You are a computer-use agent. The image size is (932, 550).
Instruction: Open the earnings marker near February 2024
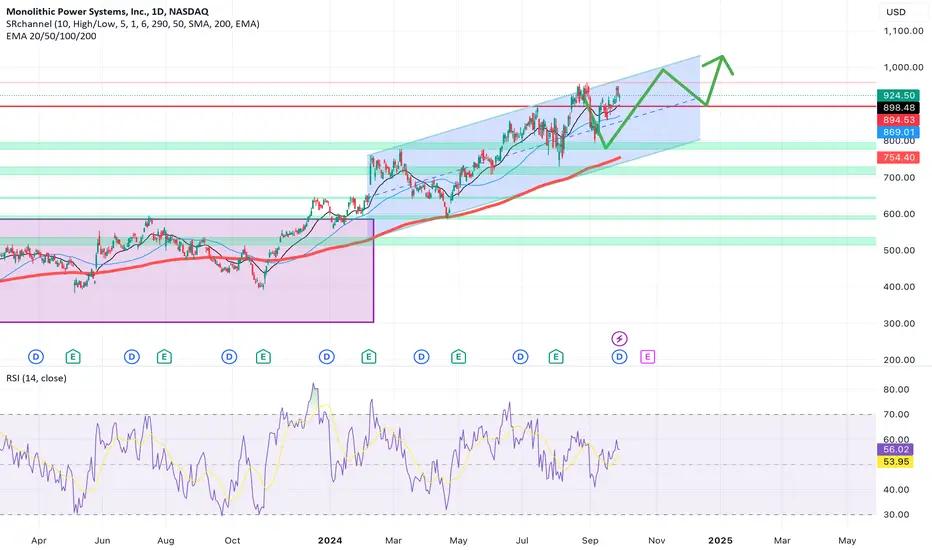369,357
